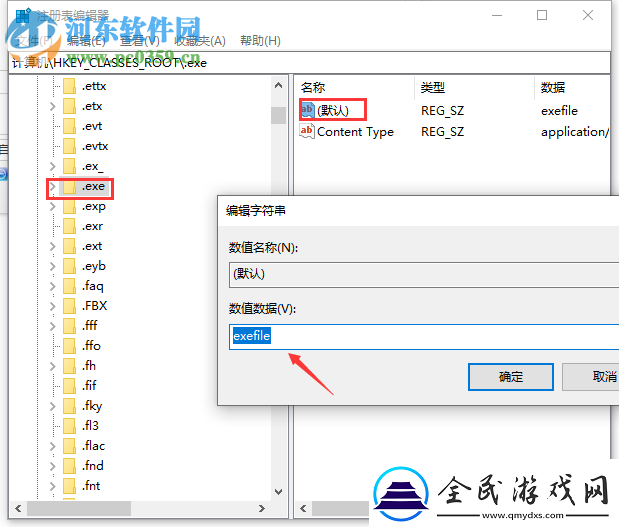This screenshot has width=619, height=527.
Task: Maximize the registry editor window
Action: (x=542, y=15)
